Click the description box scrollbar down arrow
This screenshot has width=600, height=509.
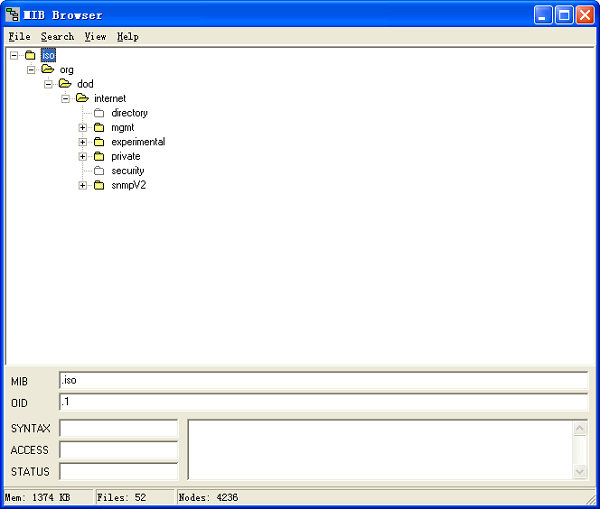coord(580,472)
